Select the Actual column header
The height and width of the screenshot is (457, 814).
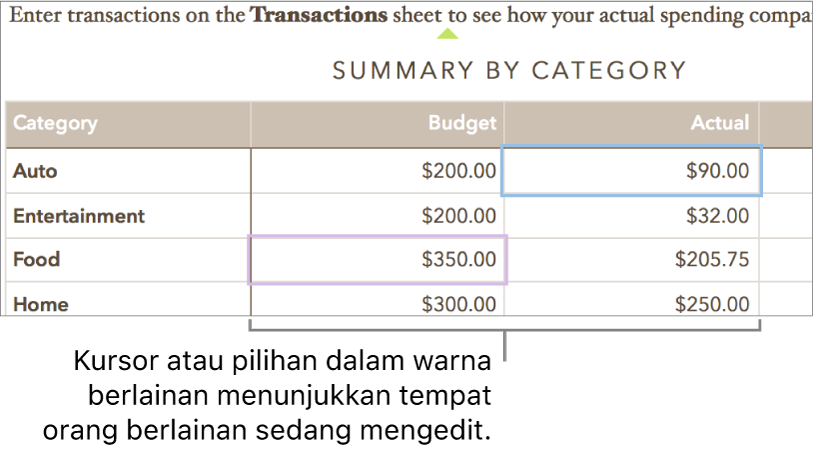(631, 123)
